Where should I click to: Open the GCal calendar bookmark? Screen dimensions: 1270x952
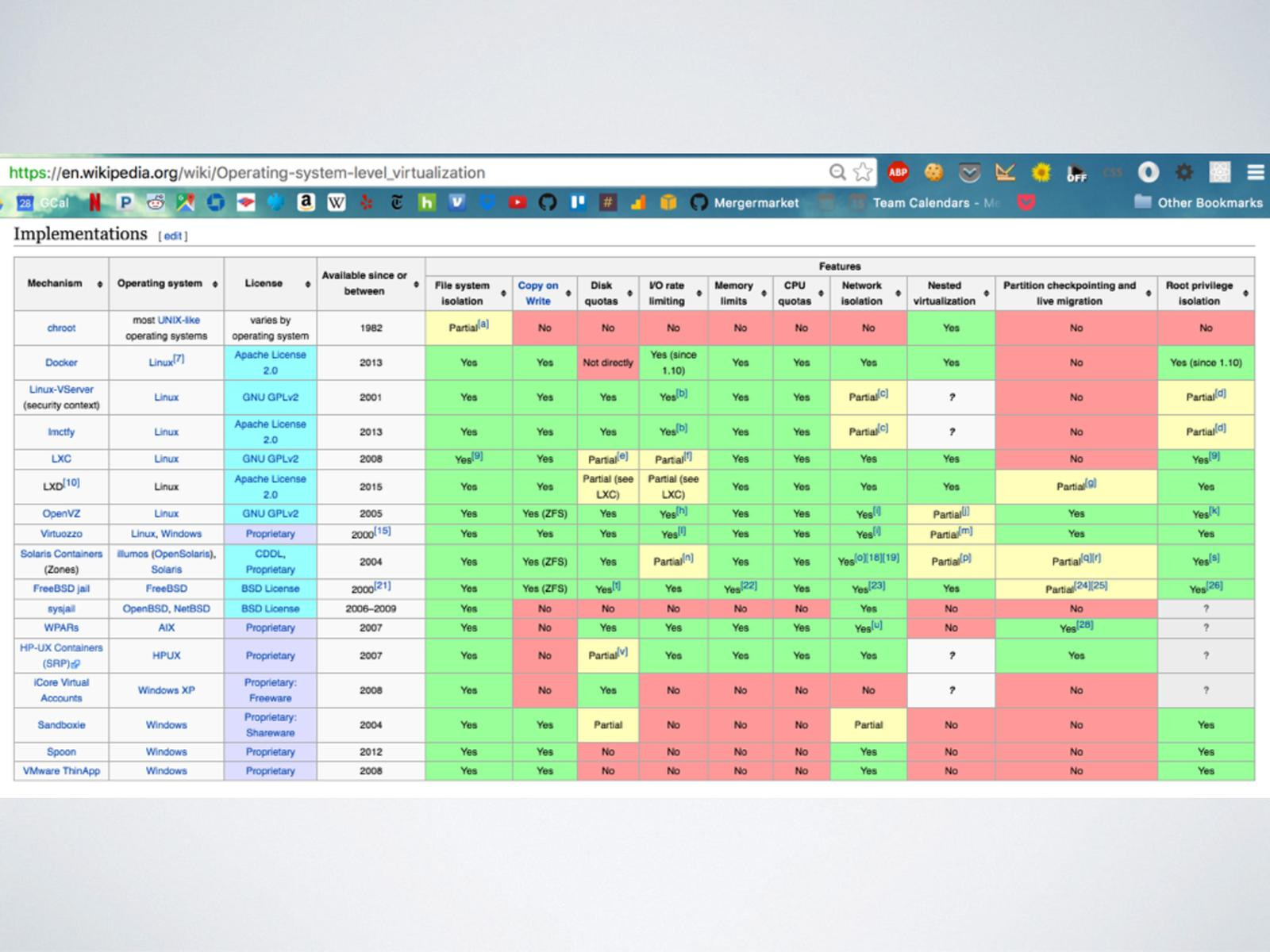click(x=43, y=202)
